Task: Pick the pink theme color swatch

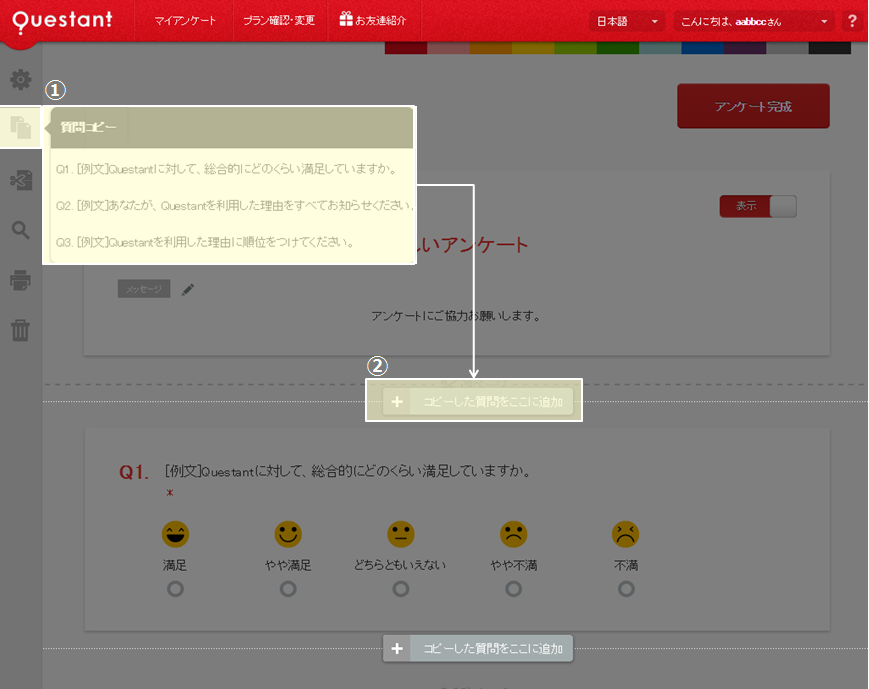Action: [x=448, y=48]
